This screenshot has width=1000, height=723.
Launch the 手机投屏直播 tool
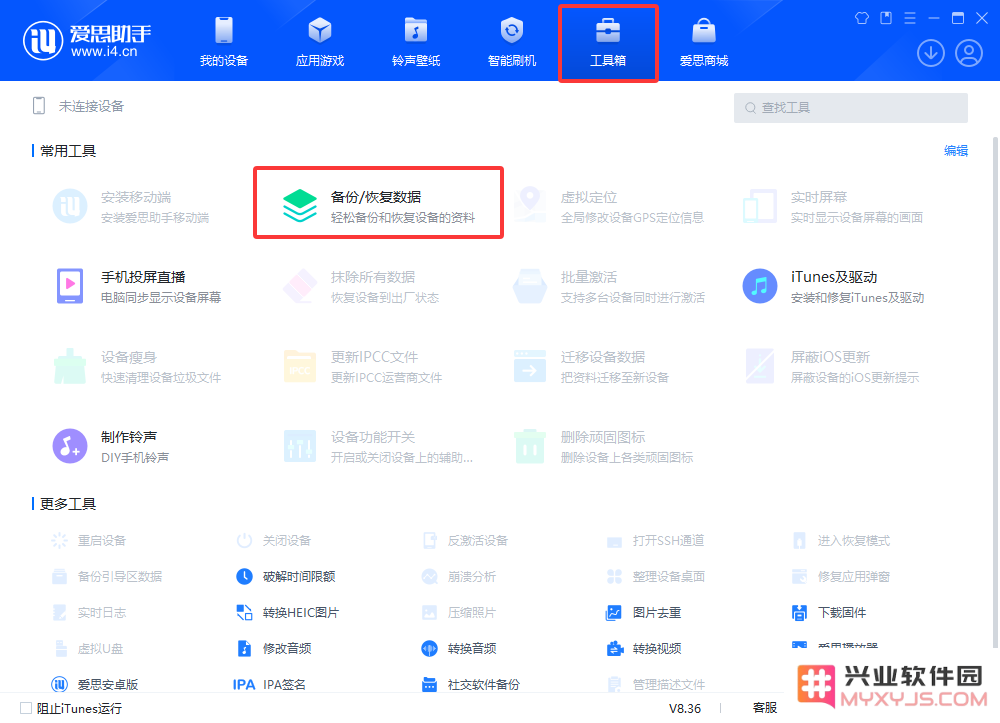coord(140,286)
